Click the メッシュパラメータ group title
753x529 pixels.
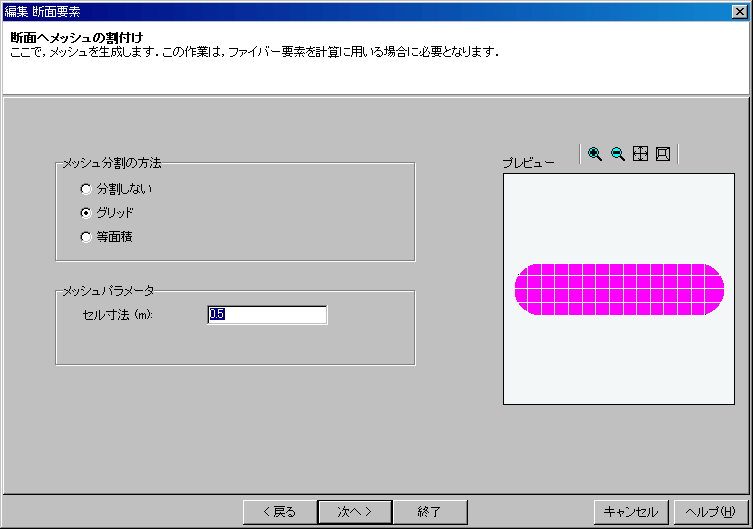coord(109,290)
